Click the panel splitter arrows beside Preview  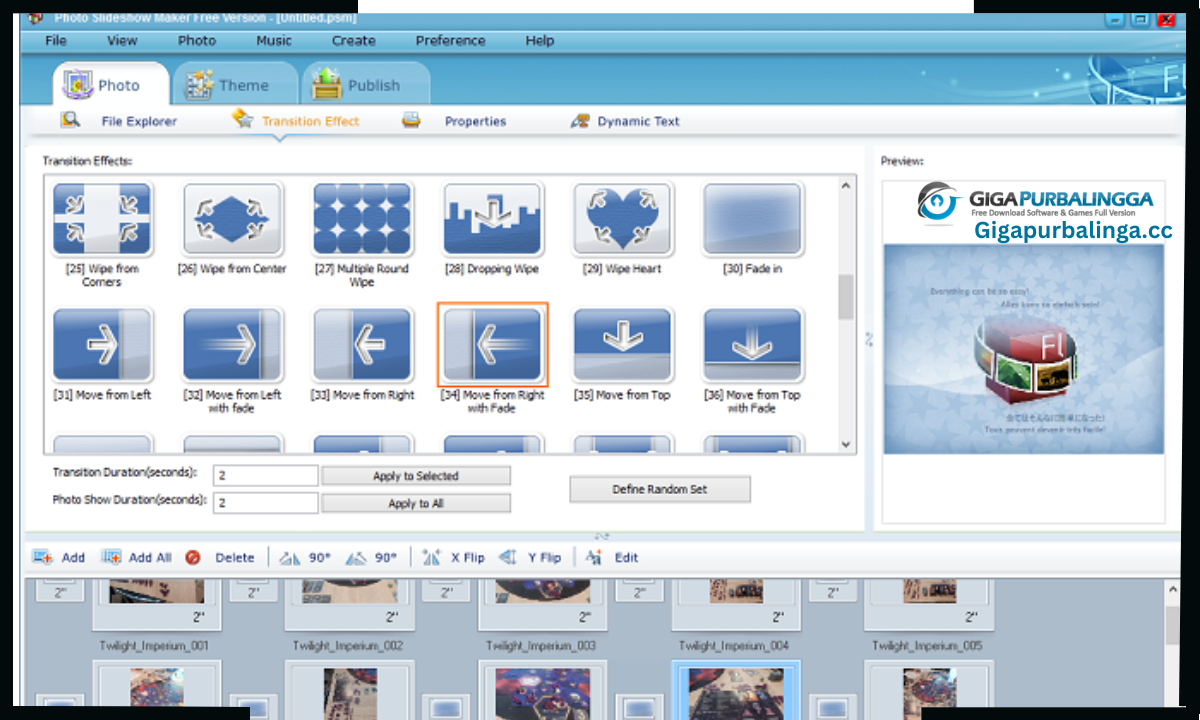(869, 340)
